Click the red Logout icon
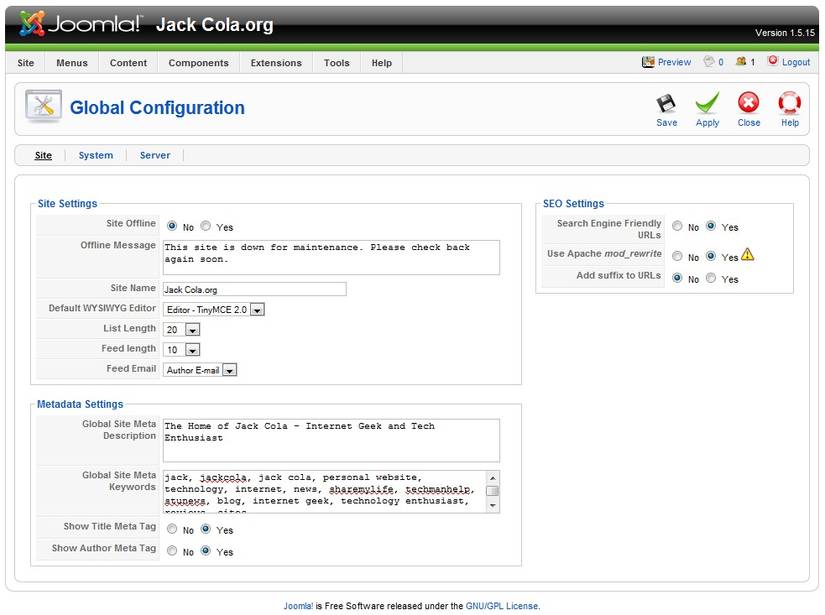825x615 pixels. [772, 61]
